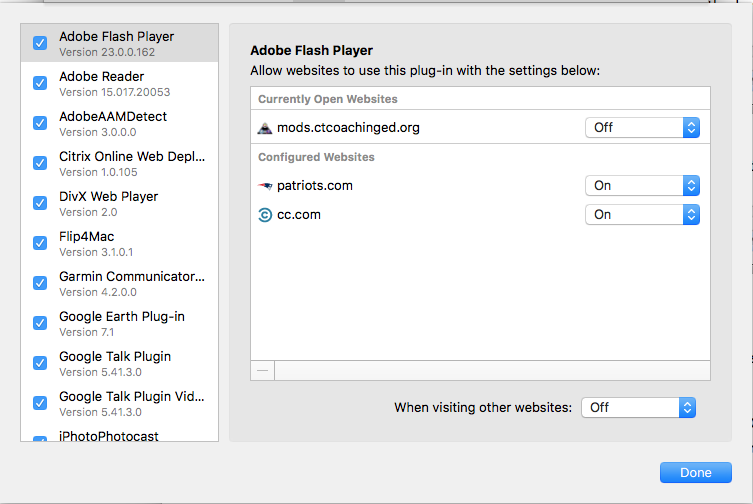Disable the Garmin Communicator plug-in checkbox
Image resolution: width=753 pixels, height=504 pixels.
point(40,283)
